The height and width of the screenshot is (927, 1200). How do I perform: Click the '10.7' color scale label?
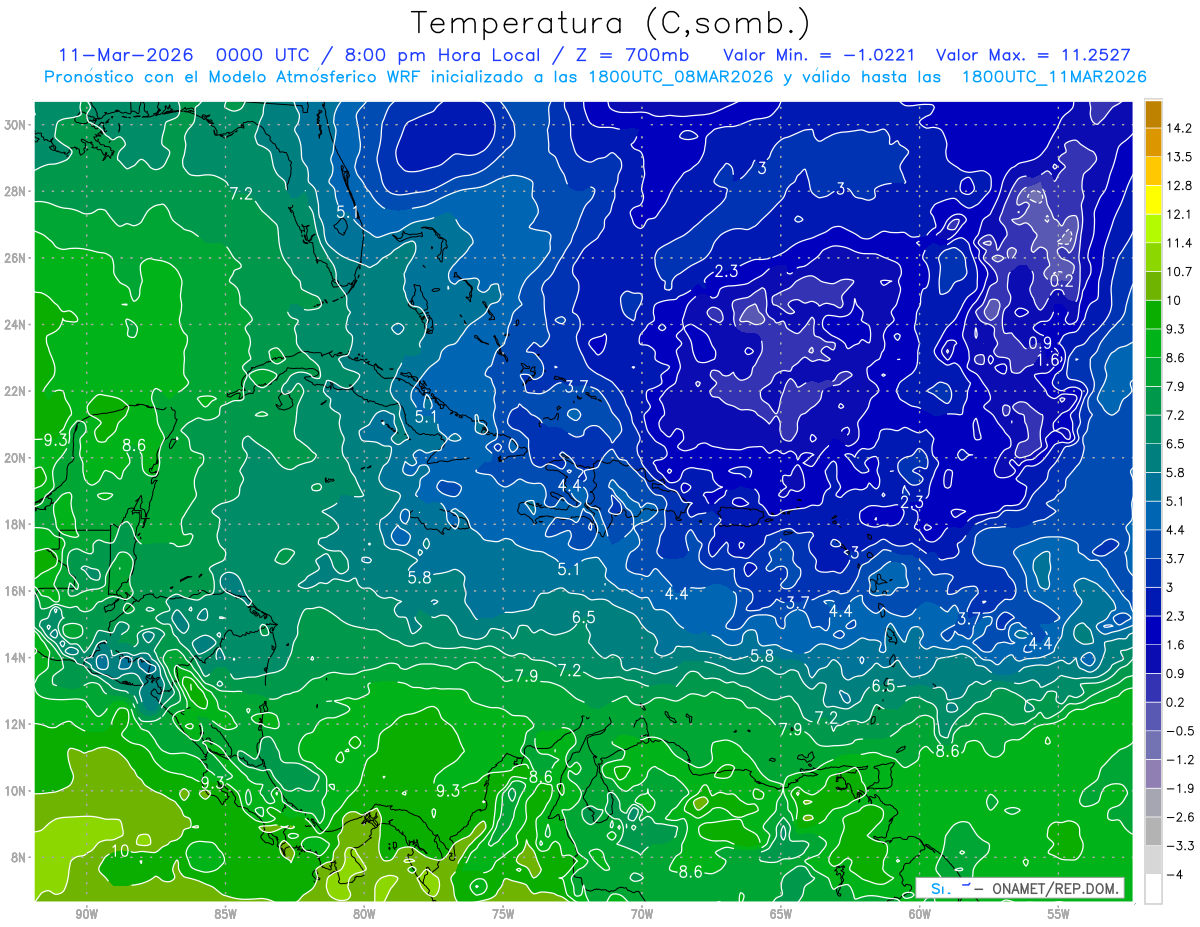coord(1180,272)
